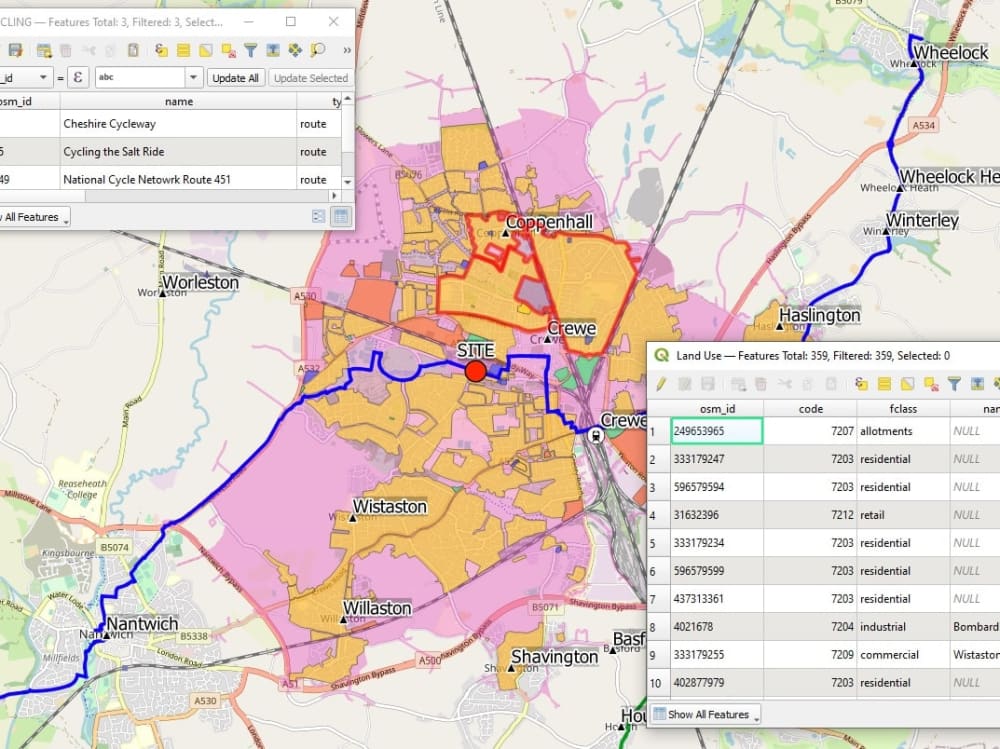Toggle editing mode in Land Use table
The image size is (1000, 749).
[x=661, y=384]
